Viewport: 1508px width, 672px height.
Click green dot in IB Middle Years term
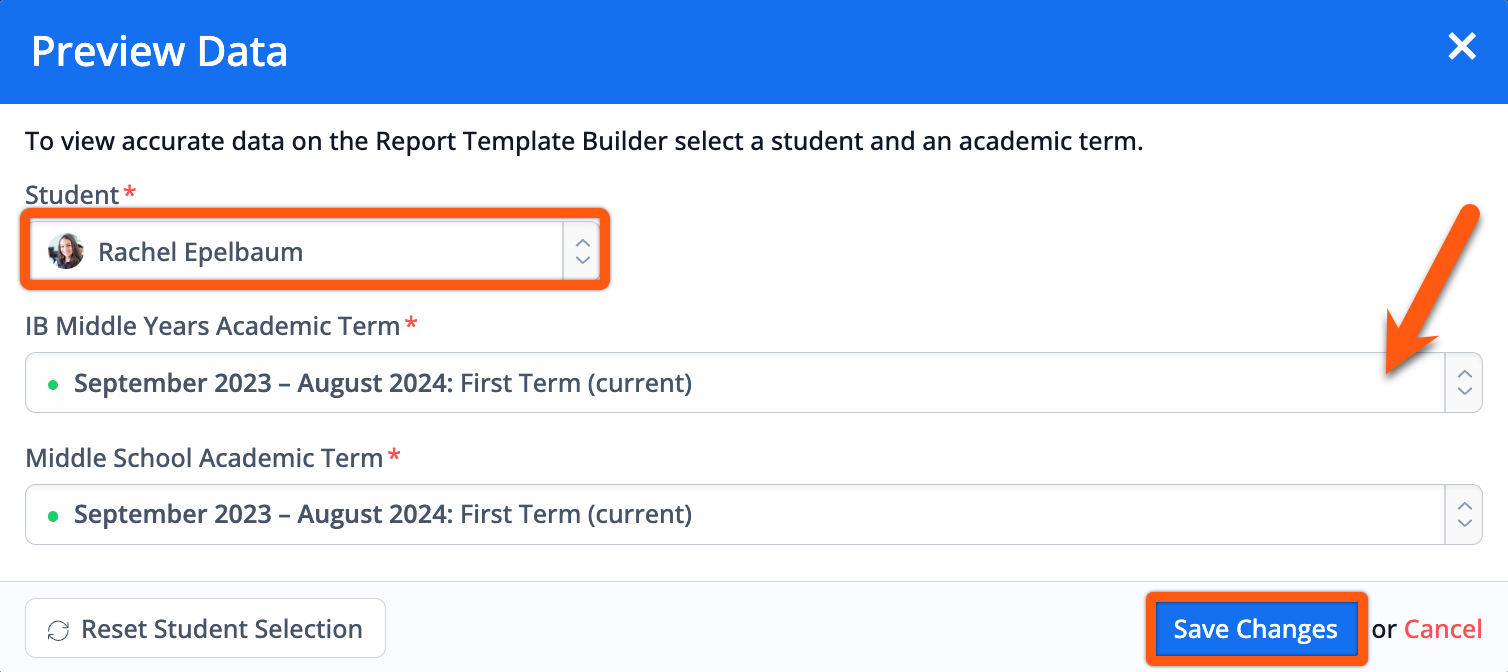pos(52,383)
